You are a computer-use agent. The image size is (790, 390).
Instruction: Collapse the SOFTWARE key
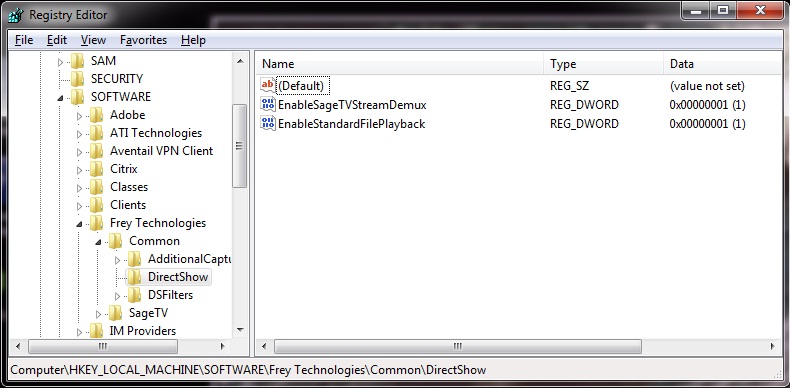[60, 98]
